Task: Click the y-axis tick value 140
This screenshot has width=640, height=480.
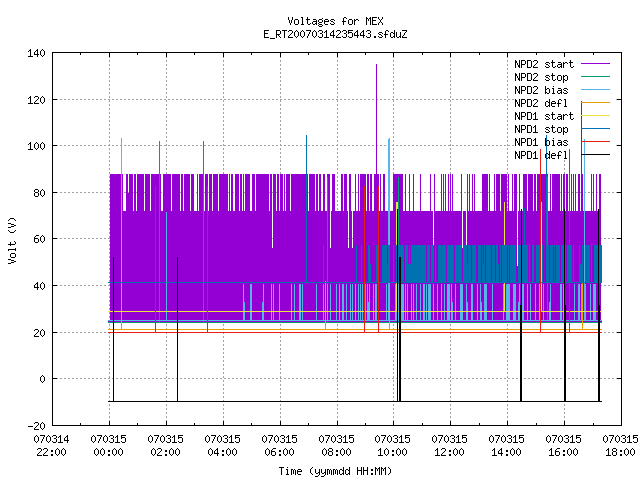Action: point(36,53)
